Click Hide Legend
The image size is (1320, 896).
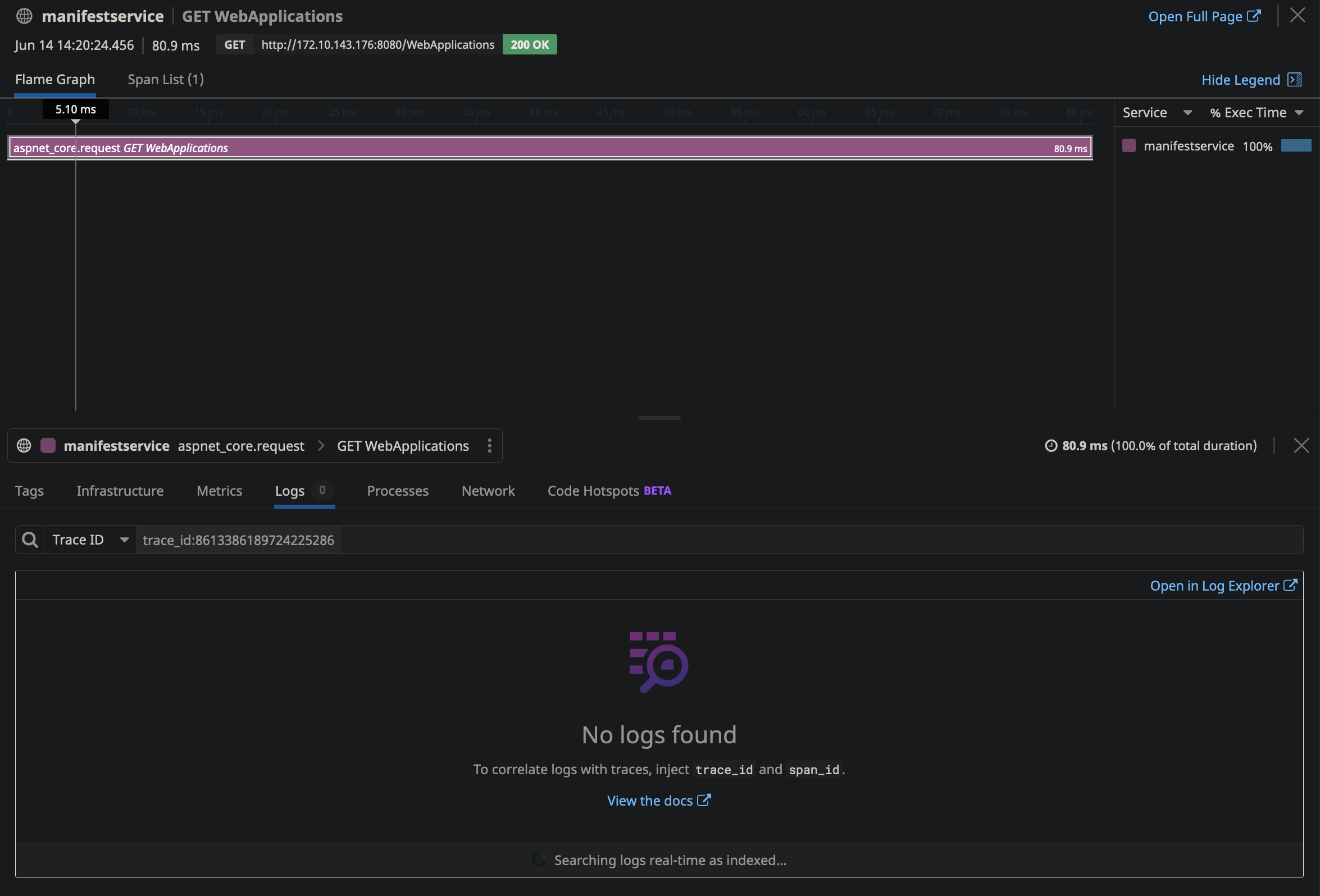pos(1240,80)
